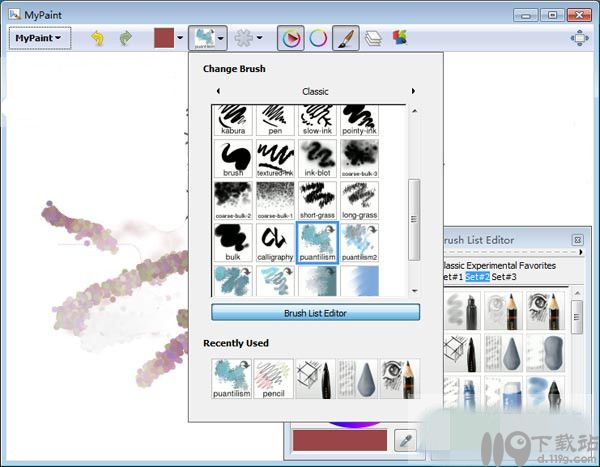This screenshot has height=467, width=600.
Task: Select the bulk brush
Action: [233, 242]
